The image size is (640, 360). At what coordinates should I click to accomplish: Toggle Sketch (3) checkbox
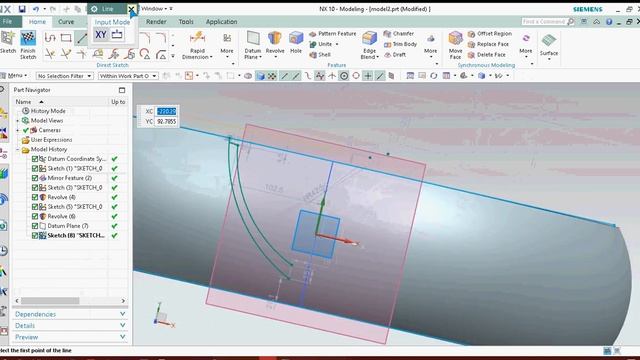pyautogui.click(x=35, y=188)
